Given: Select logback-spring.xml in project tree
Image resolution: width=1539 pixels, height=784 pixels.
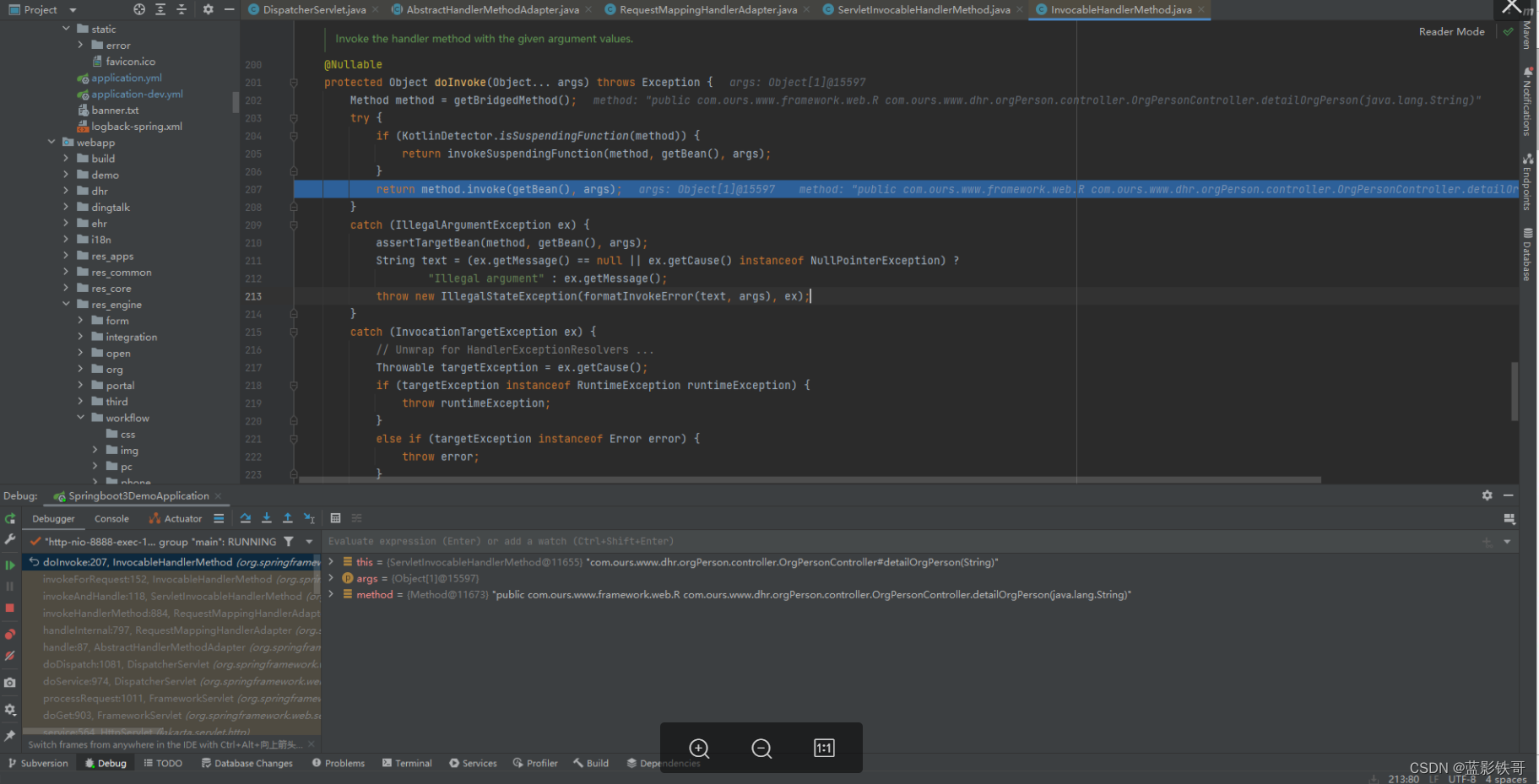Looking at the screenshot, I should pyautogui.click(x=137, y=127).
